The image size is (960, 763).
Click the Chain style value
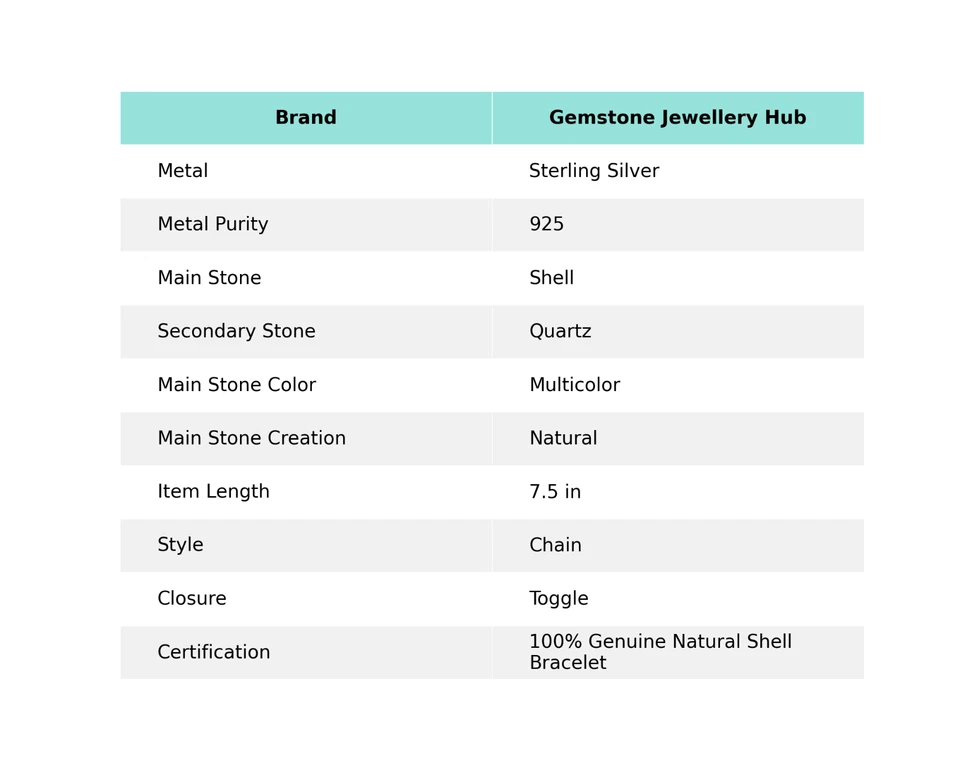click(555, 546)
